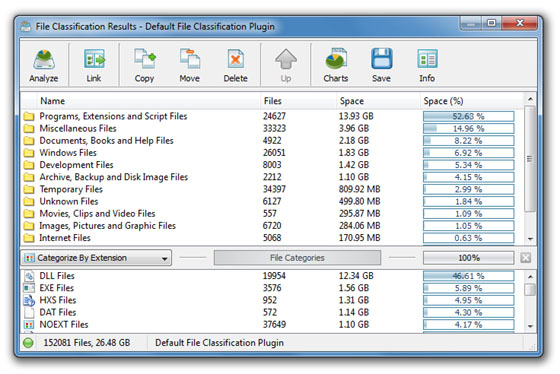Open the Categorize By Extension dropdown

pos(96,258)
